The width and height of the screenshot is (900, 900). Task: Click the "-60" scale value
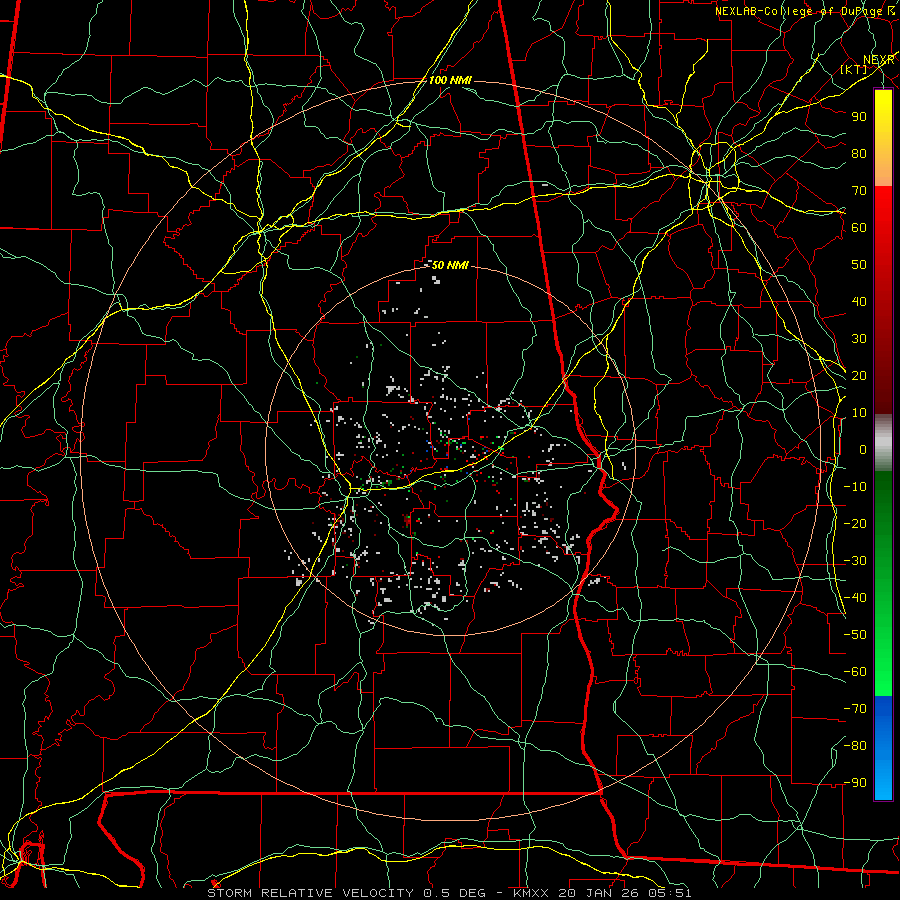coord(855,672)
